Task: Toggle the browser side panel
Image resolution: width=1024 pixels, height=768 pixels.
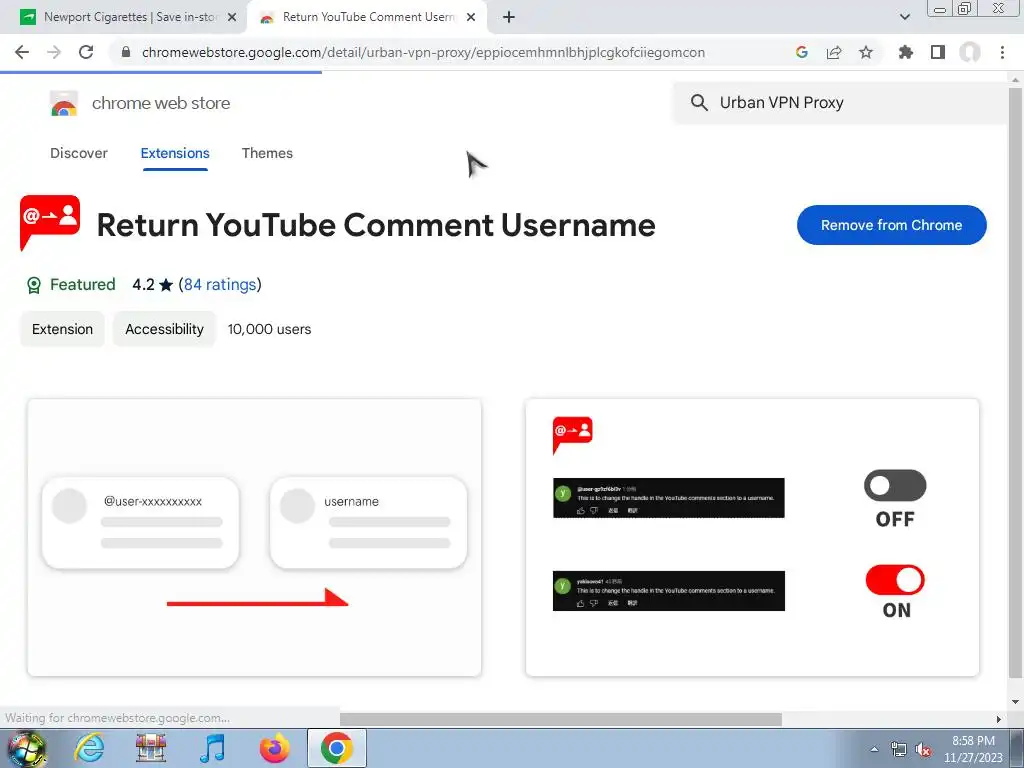Action: pos(938,52)
